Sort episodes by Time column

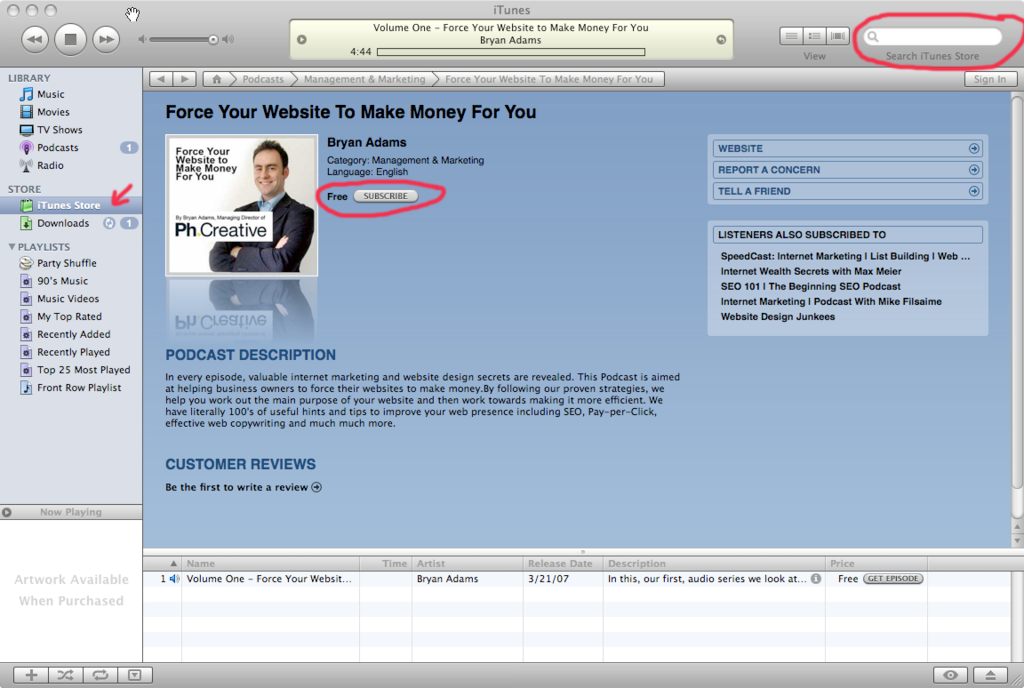[x=385, y=563]
